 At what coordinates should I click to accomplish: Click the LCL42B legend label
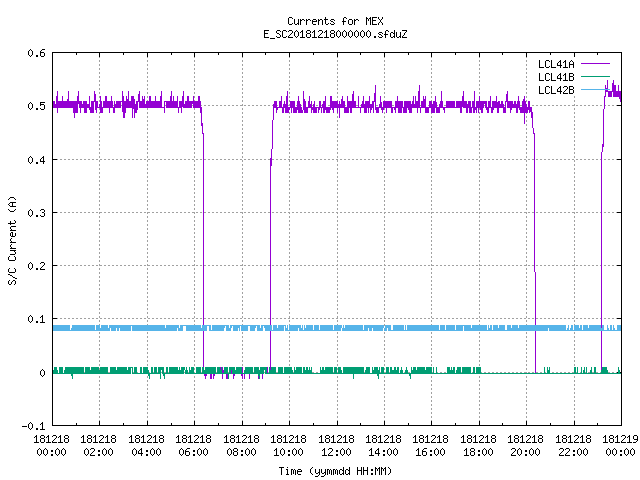pos(556,90)
